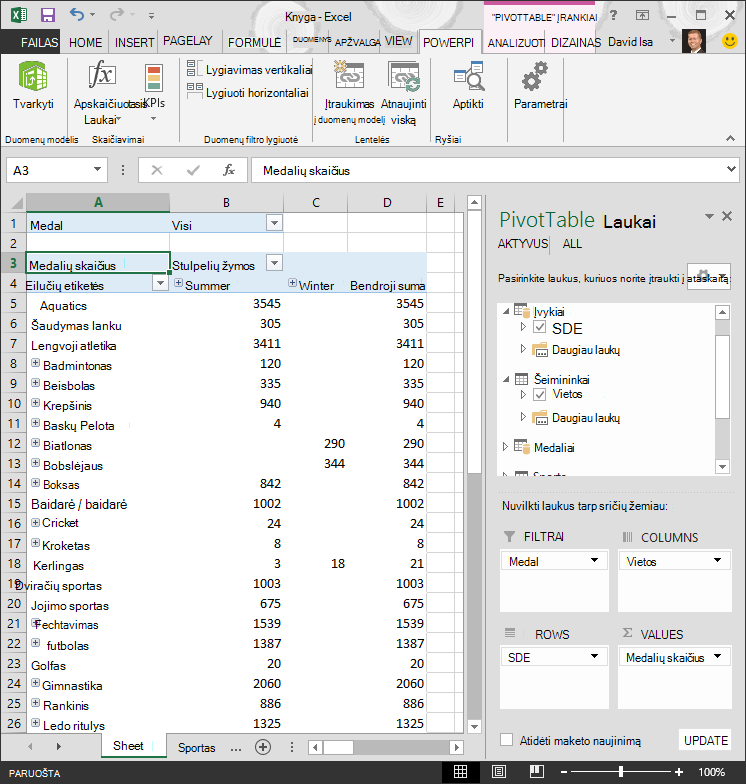Click the 100% zoom level
Screen dimensions: 746x784
coord(711,772)
